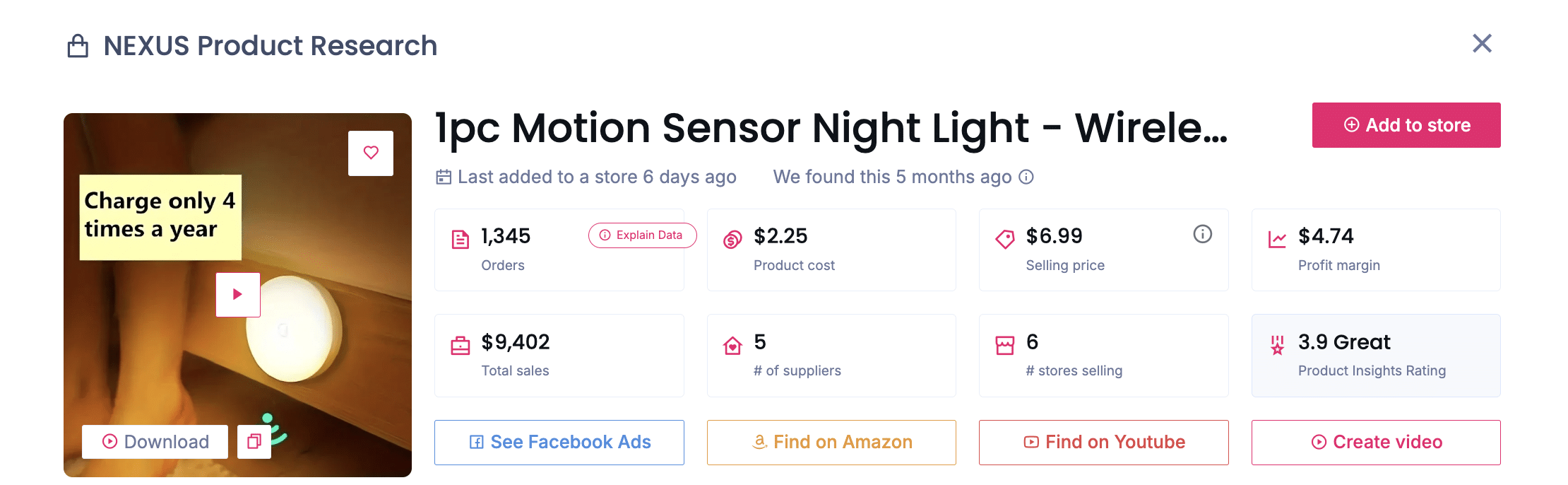Click the shopping bag icon in the header

(x=78, y=45)
